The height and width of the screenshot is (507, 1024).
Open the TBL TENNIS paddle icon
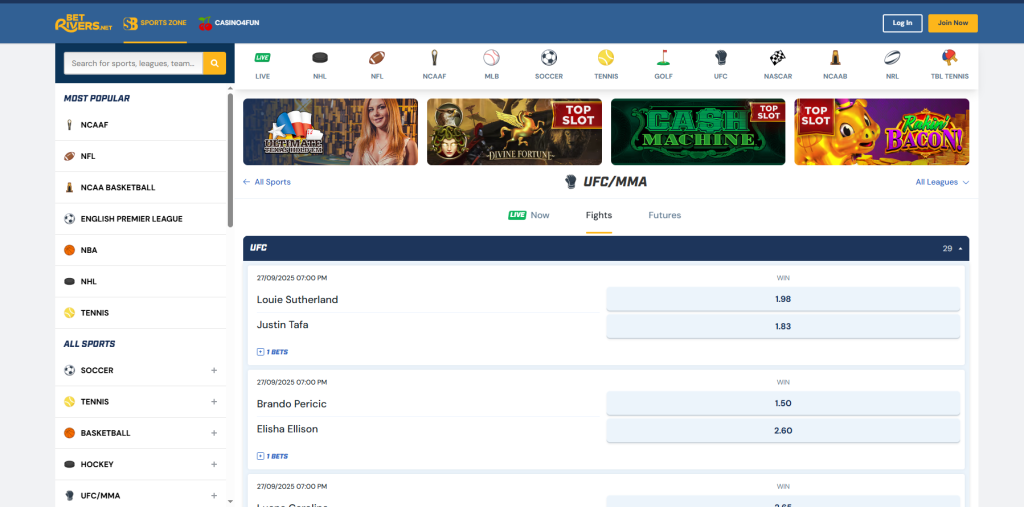[x=950, y=57]
